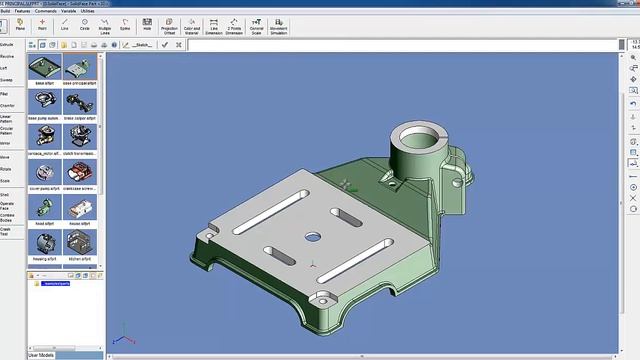
Task: Open the Features menu
Action: point(22,11)
